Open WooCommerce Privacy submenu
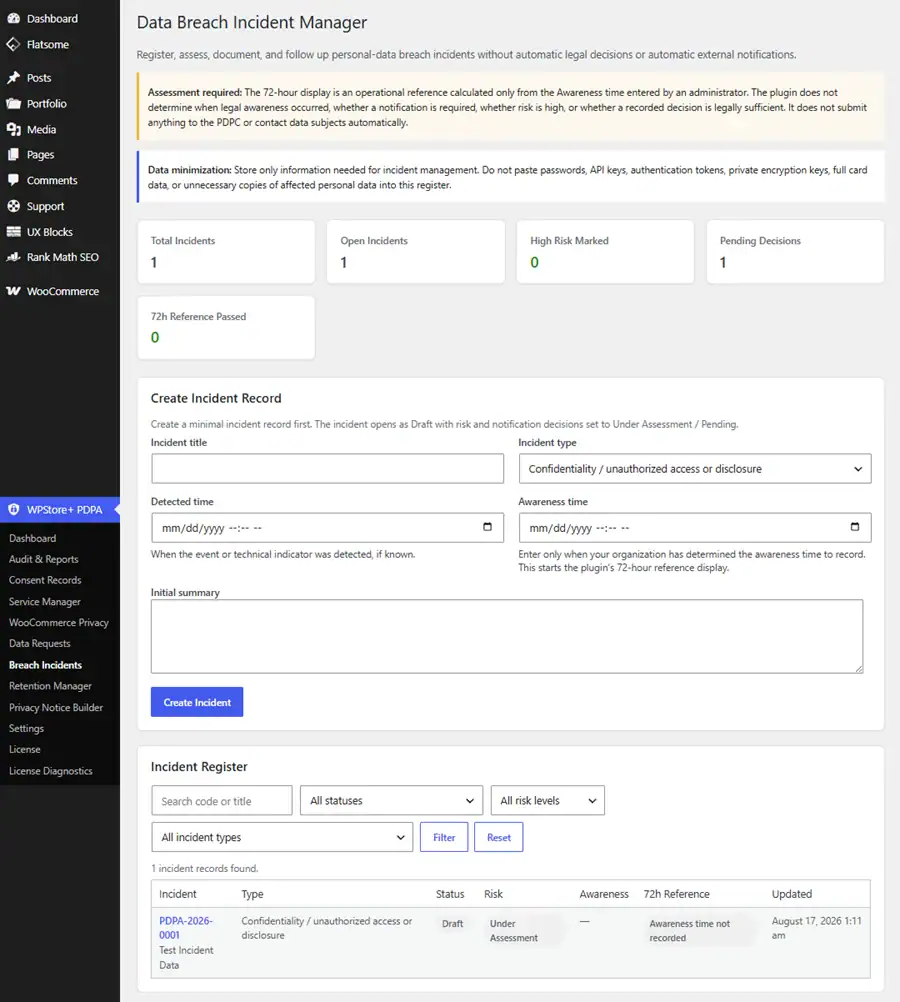 [59, 622]
